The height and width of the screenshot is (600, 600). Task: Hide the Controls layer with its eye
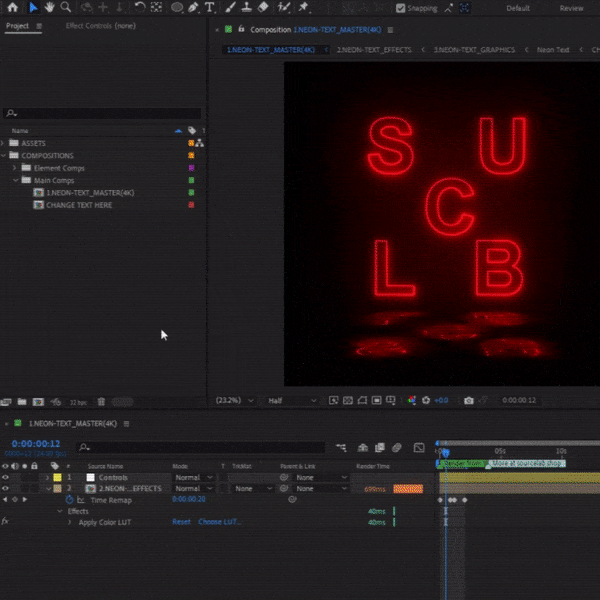[6, 477]
